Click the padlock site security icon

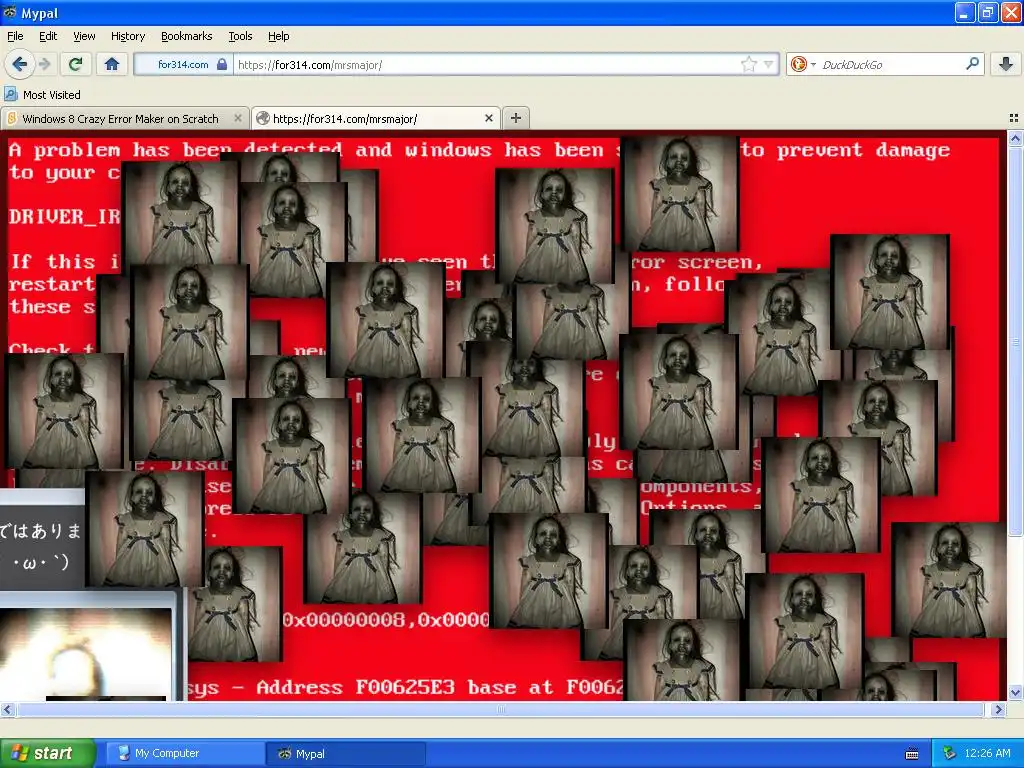[222, 64]
